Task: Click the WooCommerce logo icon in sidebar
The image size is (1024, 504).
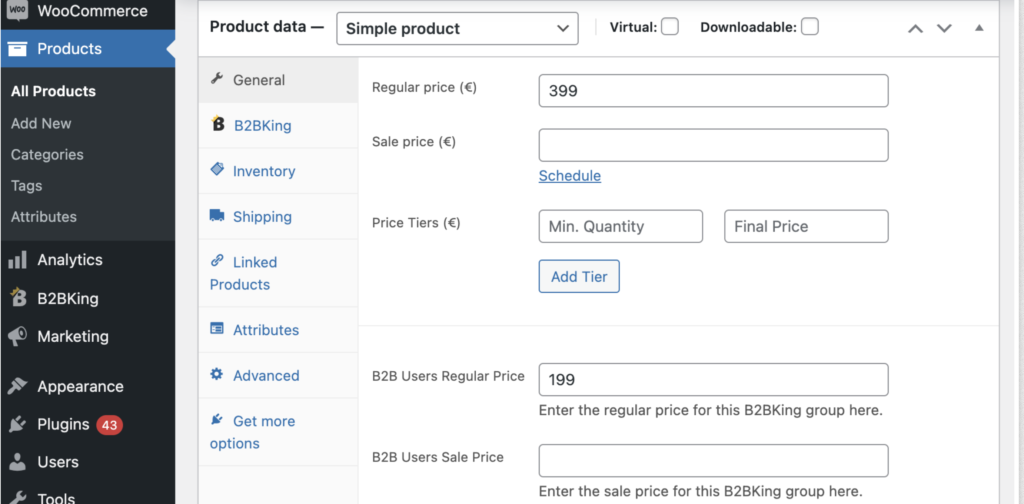Action: [x=17, y=11]
